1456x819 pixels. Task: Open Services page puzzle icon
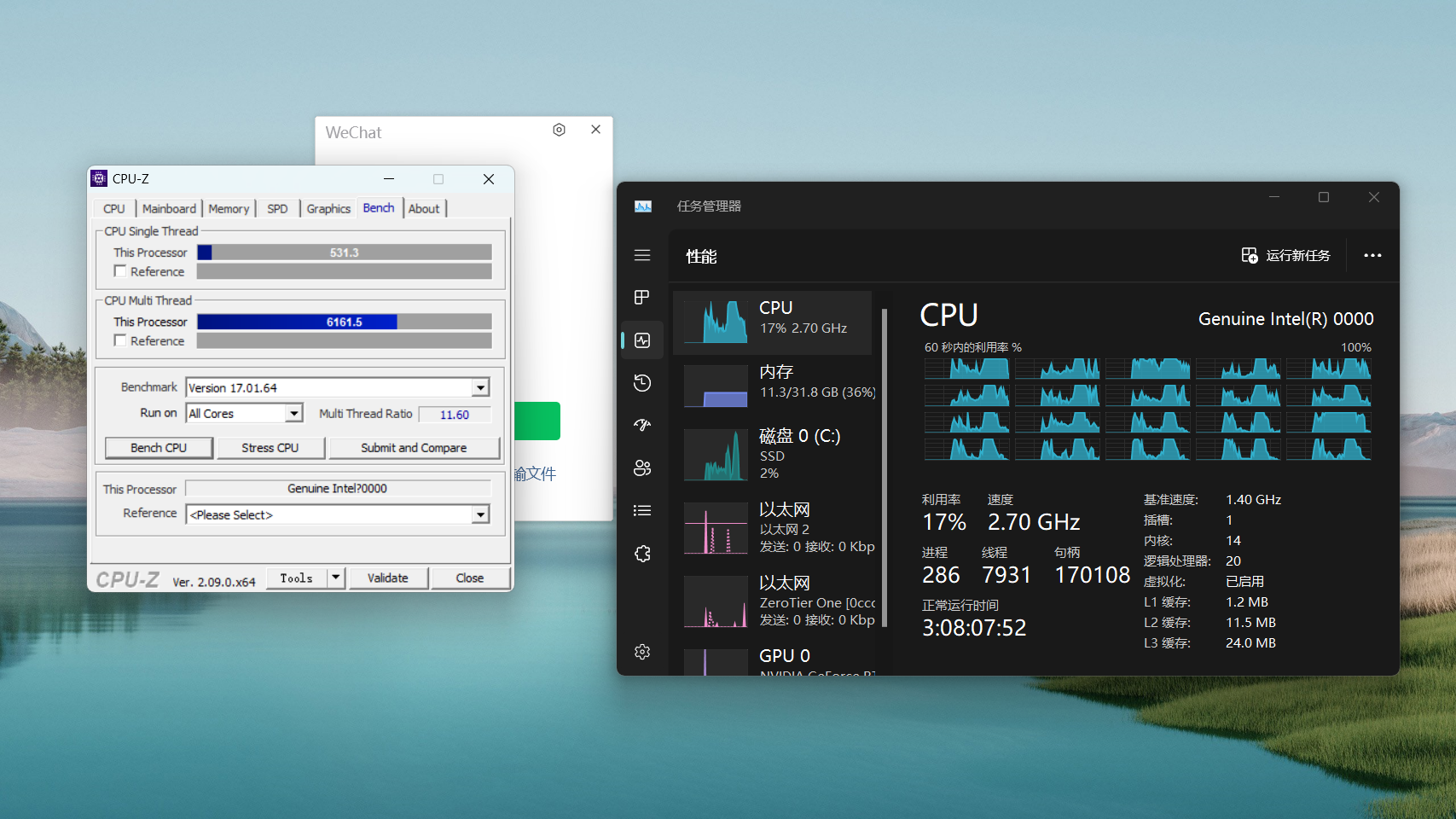click(642, 554)
